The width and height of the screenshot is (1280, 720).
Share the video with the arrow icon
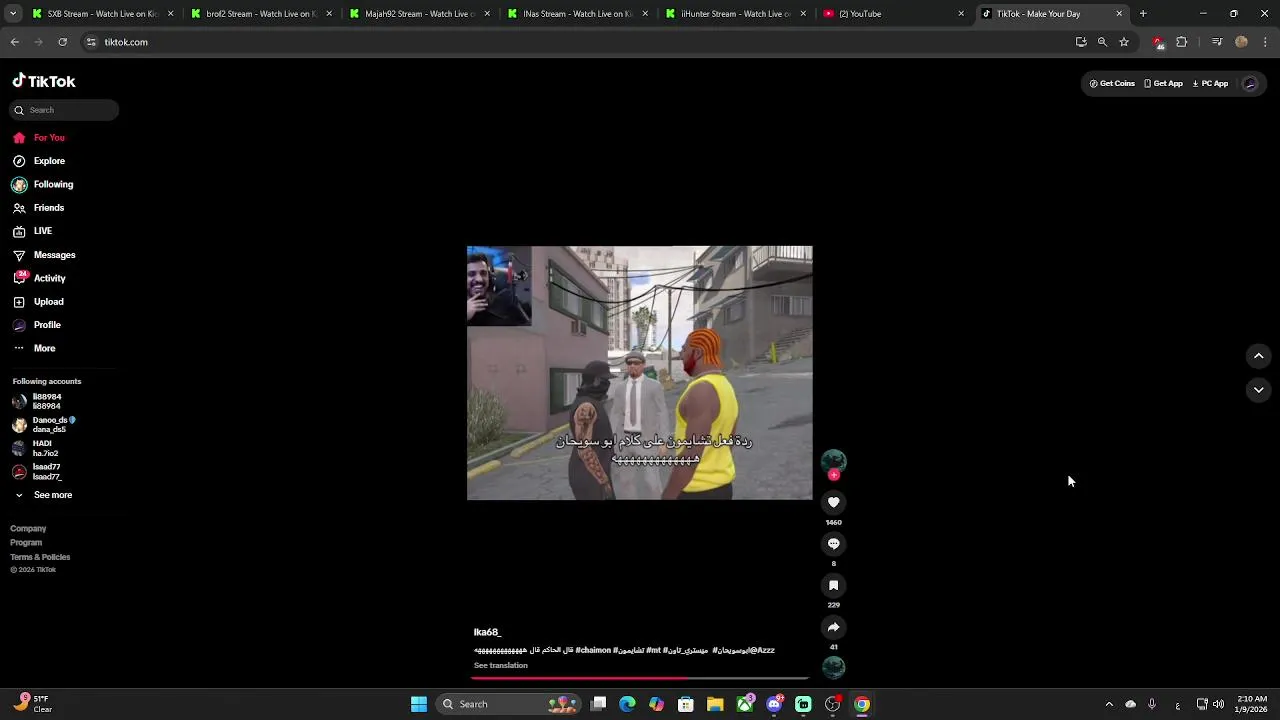833,627
